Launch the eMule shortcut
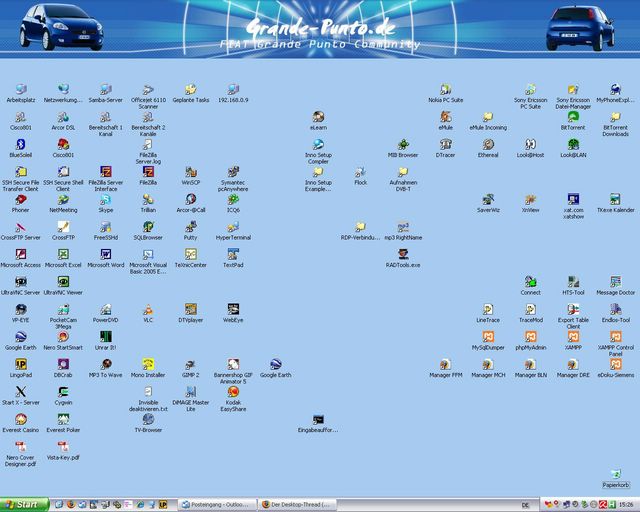Image resolution: width=640 pixels, height=512 pixels. 445,118
